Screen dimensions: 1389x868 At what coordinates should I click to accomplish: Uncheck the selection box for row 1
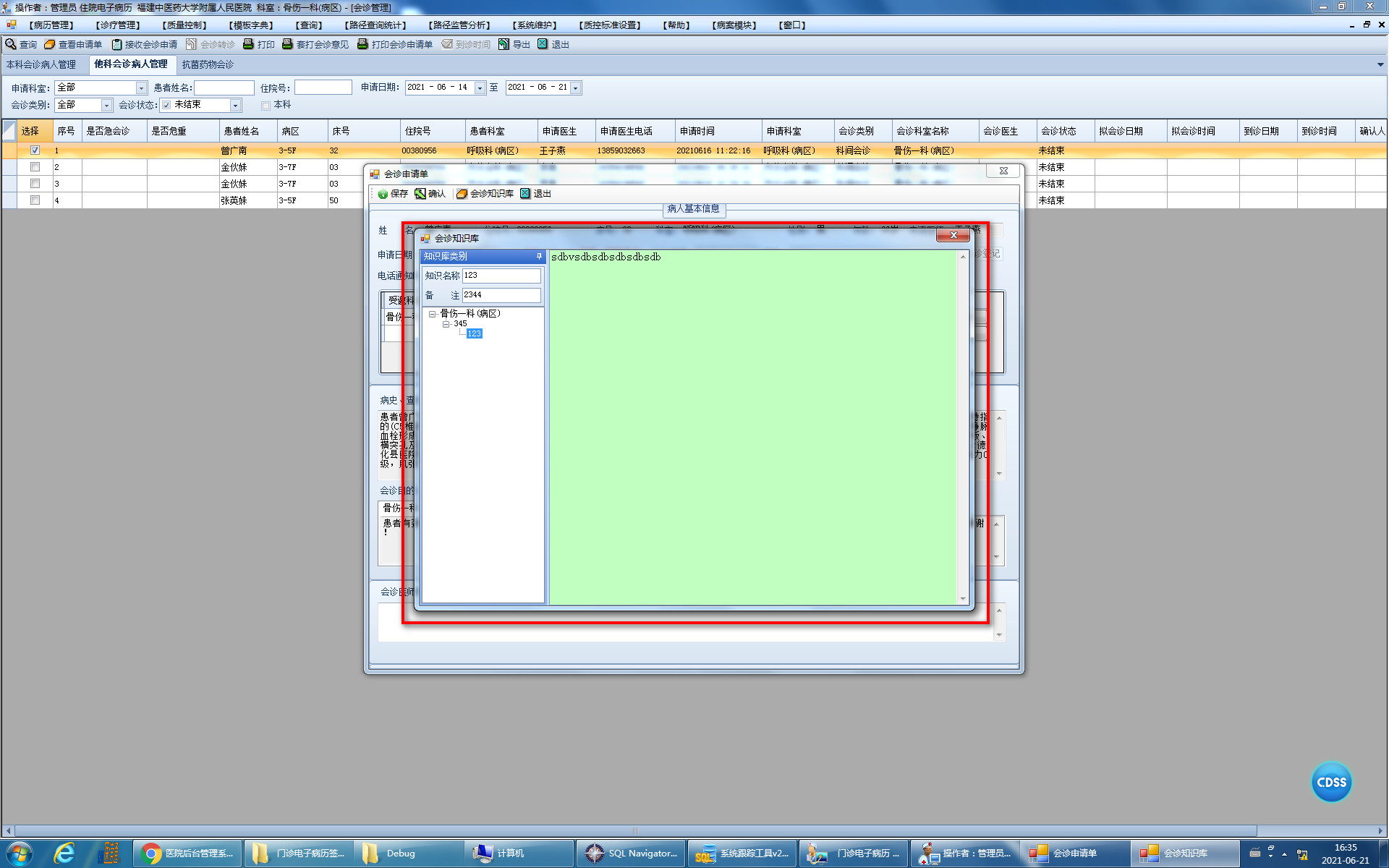(35, 150)
